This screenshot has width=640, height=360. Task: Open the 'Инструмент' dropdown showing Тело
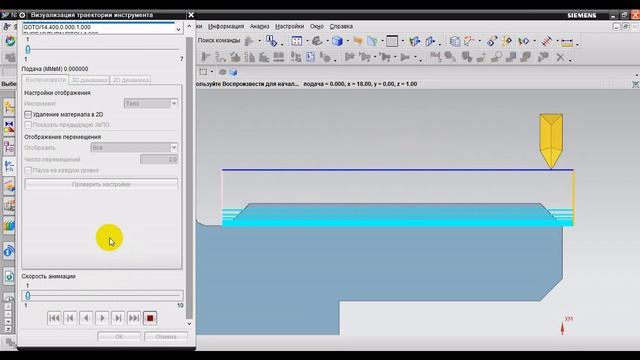[151, 103]
